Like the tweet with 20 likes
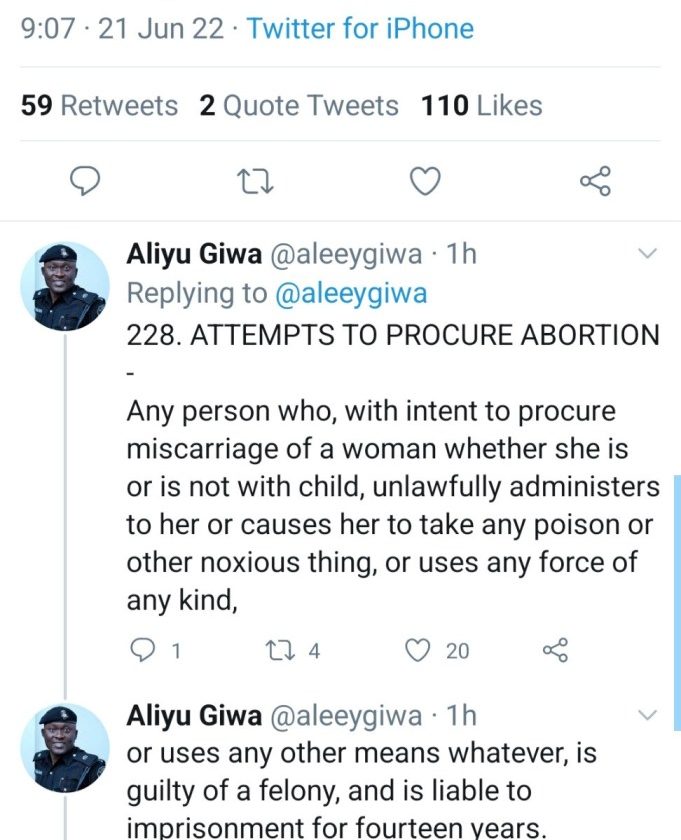The image size is (681, 840). [x=417, y=651]
